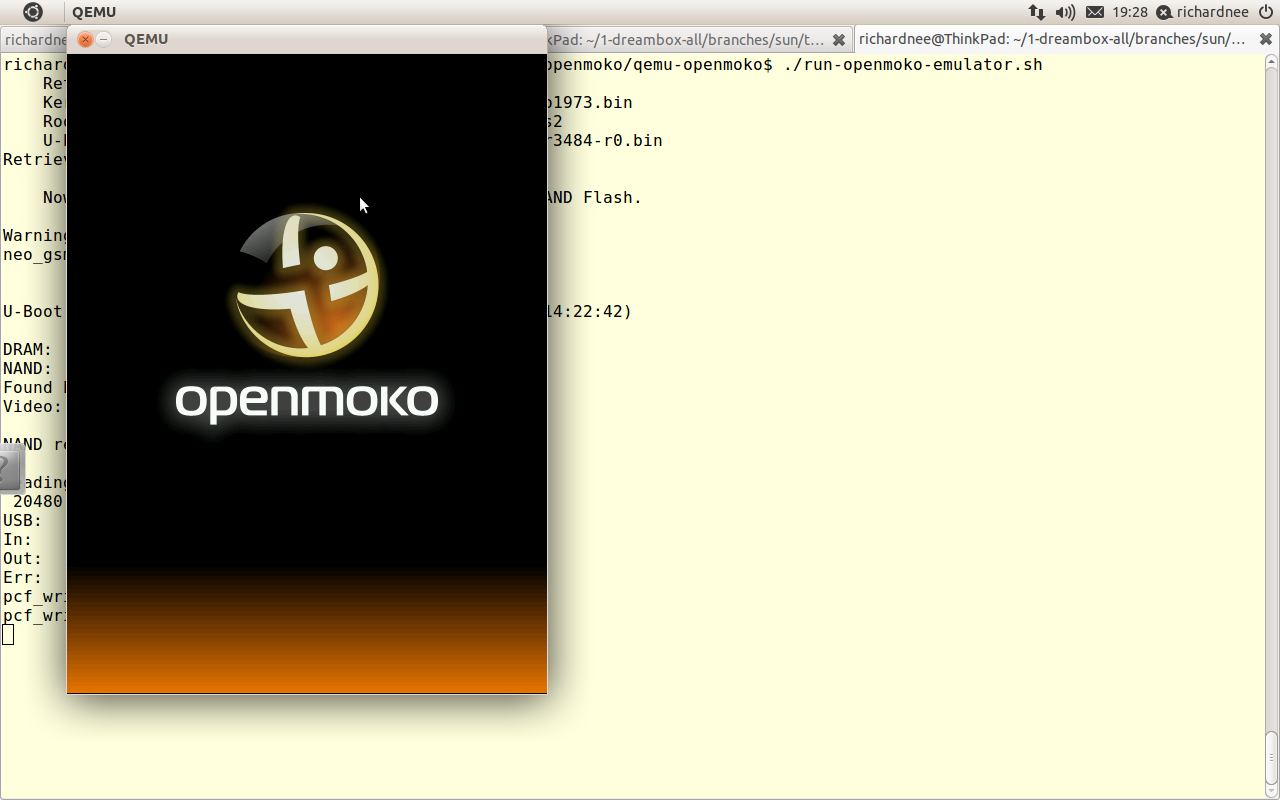Click the QEMU window title bar text
The height and width of the screenshot is (800, 1280).
coord(146,39)
